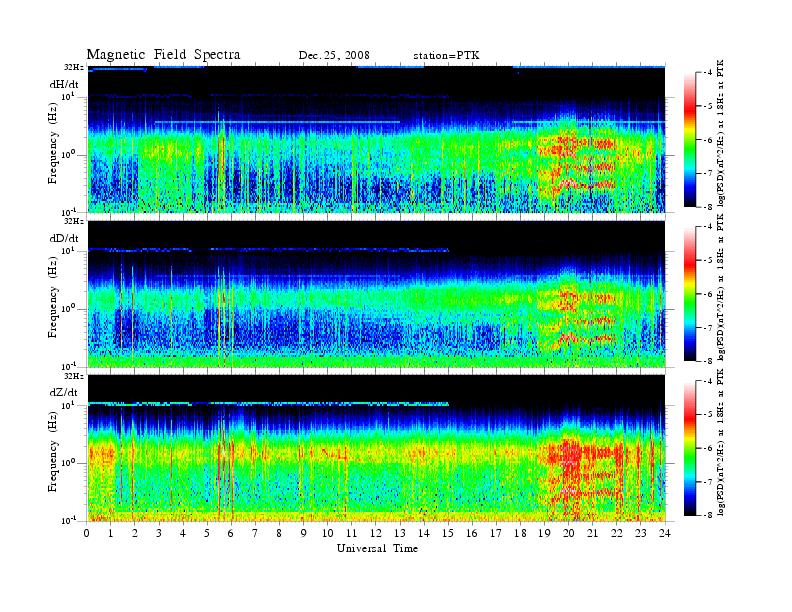Viewport: 792px width, 612px height.
Task: Click the 10^-1 frequency tick of the dH/dt panel
Action: (68, 211)
